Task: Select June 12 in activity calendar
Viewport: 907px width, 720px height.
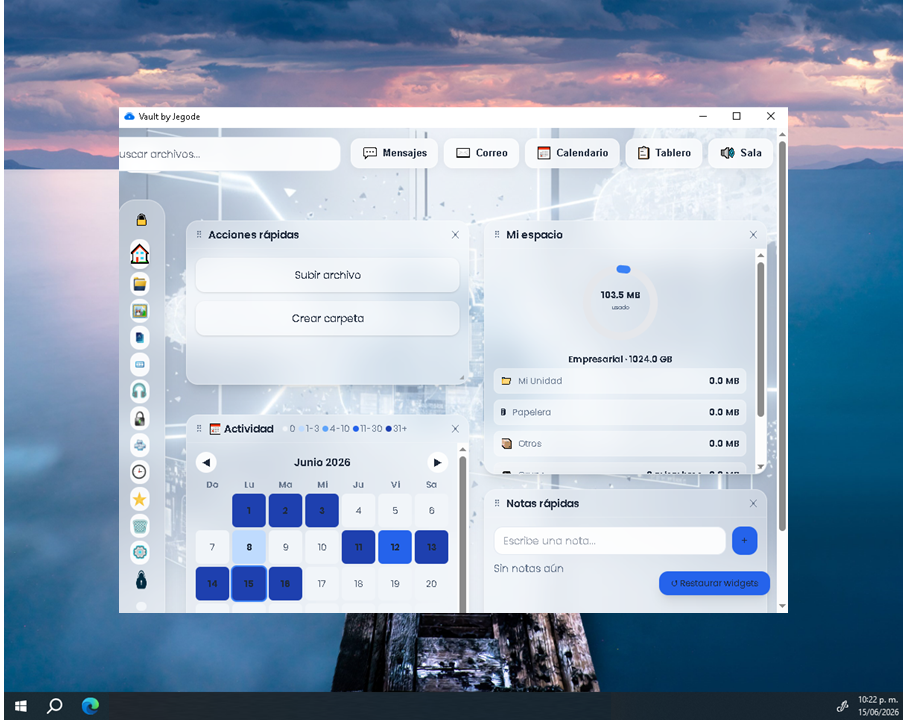Action: [395, 547]
